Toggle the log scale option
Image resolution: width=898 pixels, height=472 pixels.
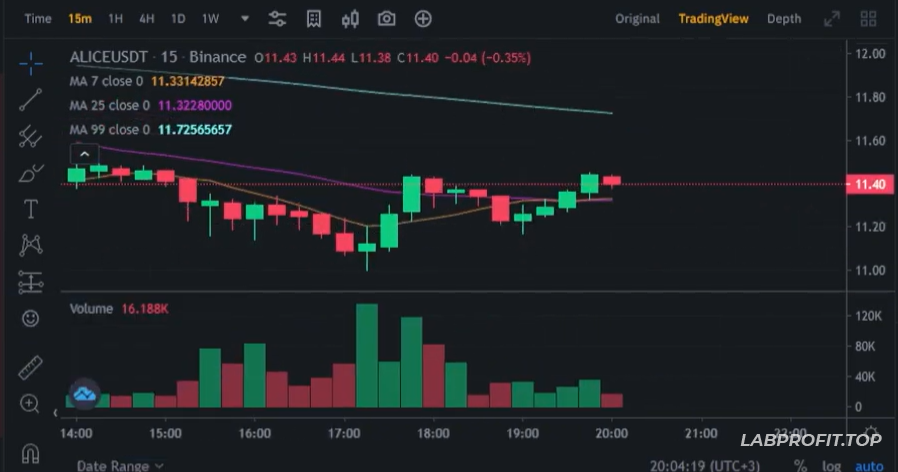832,465
